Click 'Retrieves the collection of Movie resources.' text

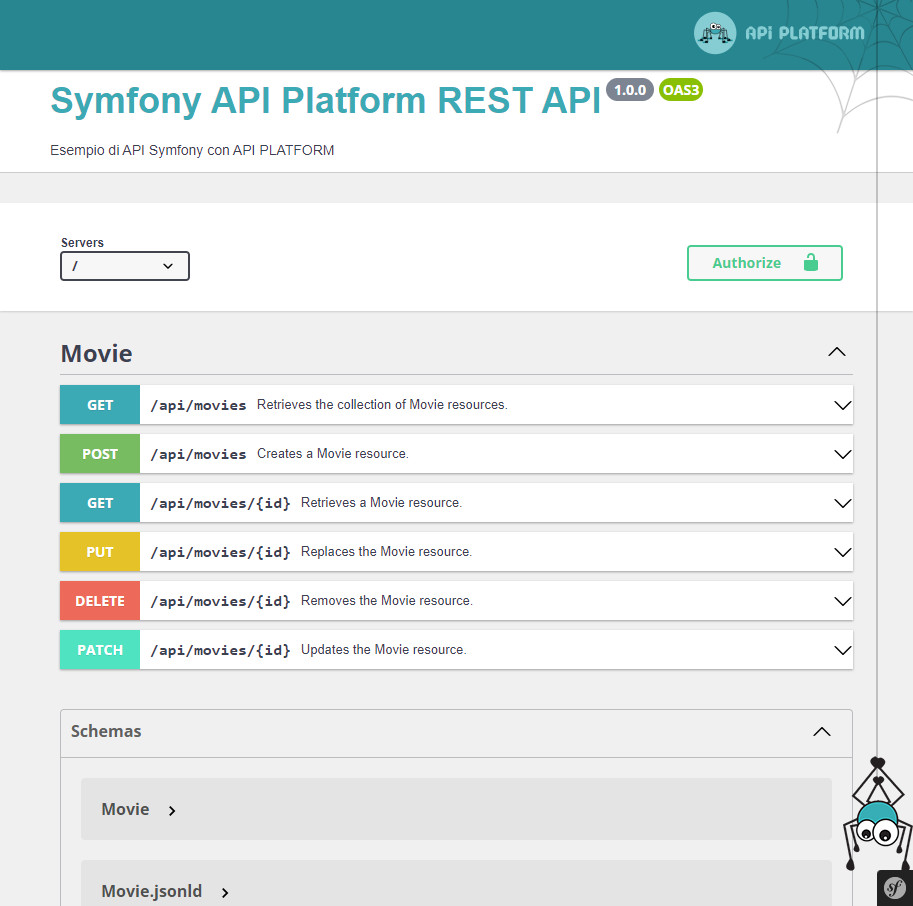(382, 405)
